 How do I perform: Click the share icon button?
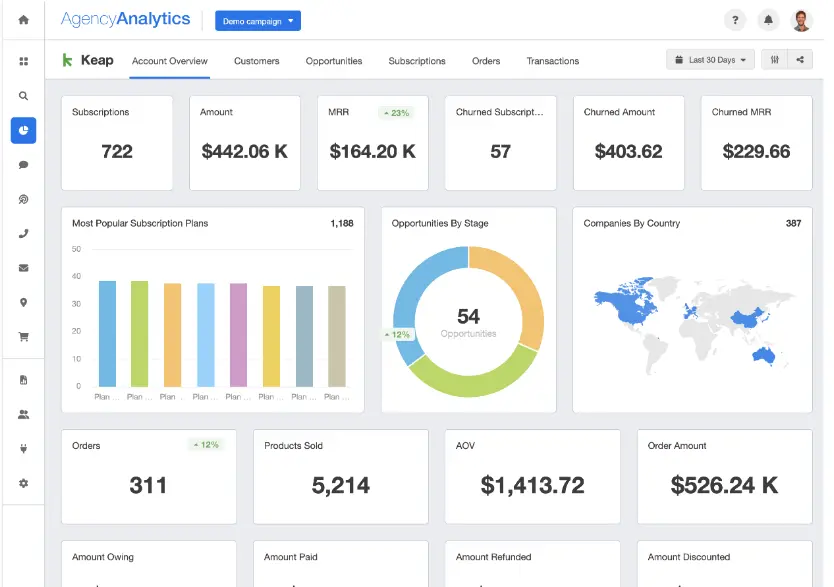click(x=800, y=60)
